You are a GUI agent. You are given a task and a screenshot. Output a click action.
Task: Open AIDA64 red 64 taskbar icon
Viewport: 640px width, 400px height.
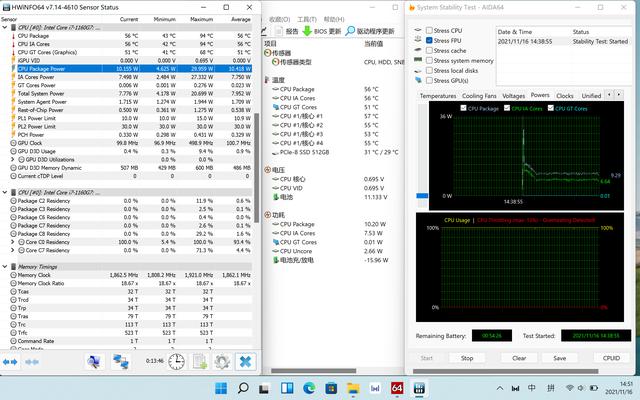397,388
